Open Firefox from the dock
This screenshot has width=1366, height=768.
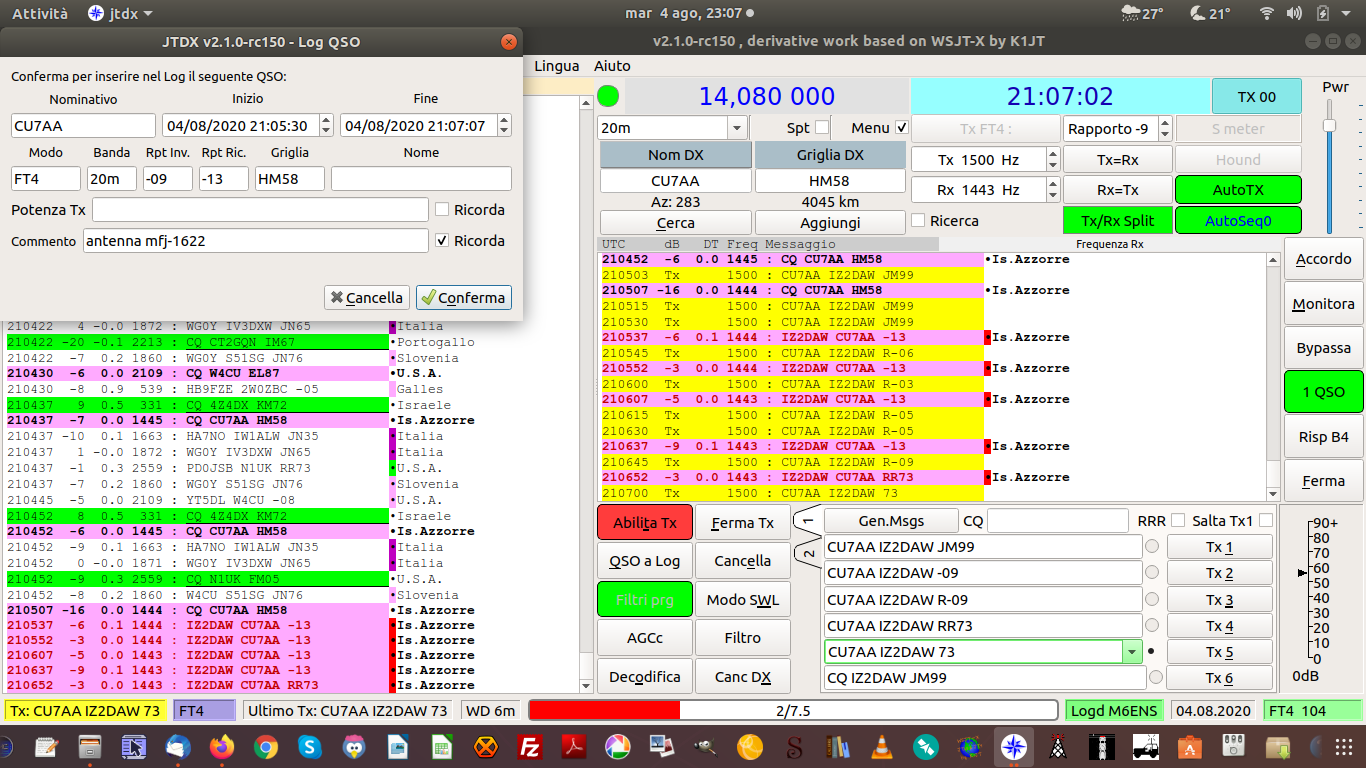[222, 746]
